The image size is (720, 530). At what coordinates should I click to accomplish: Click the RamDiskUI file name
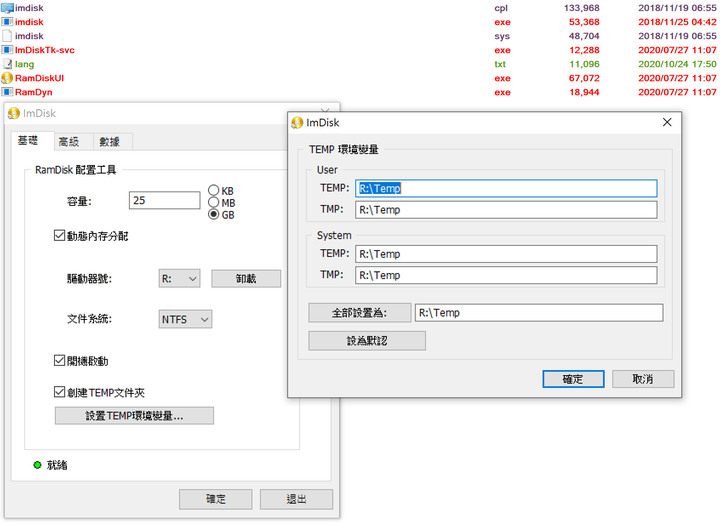pos(39,78)
